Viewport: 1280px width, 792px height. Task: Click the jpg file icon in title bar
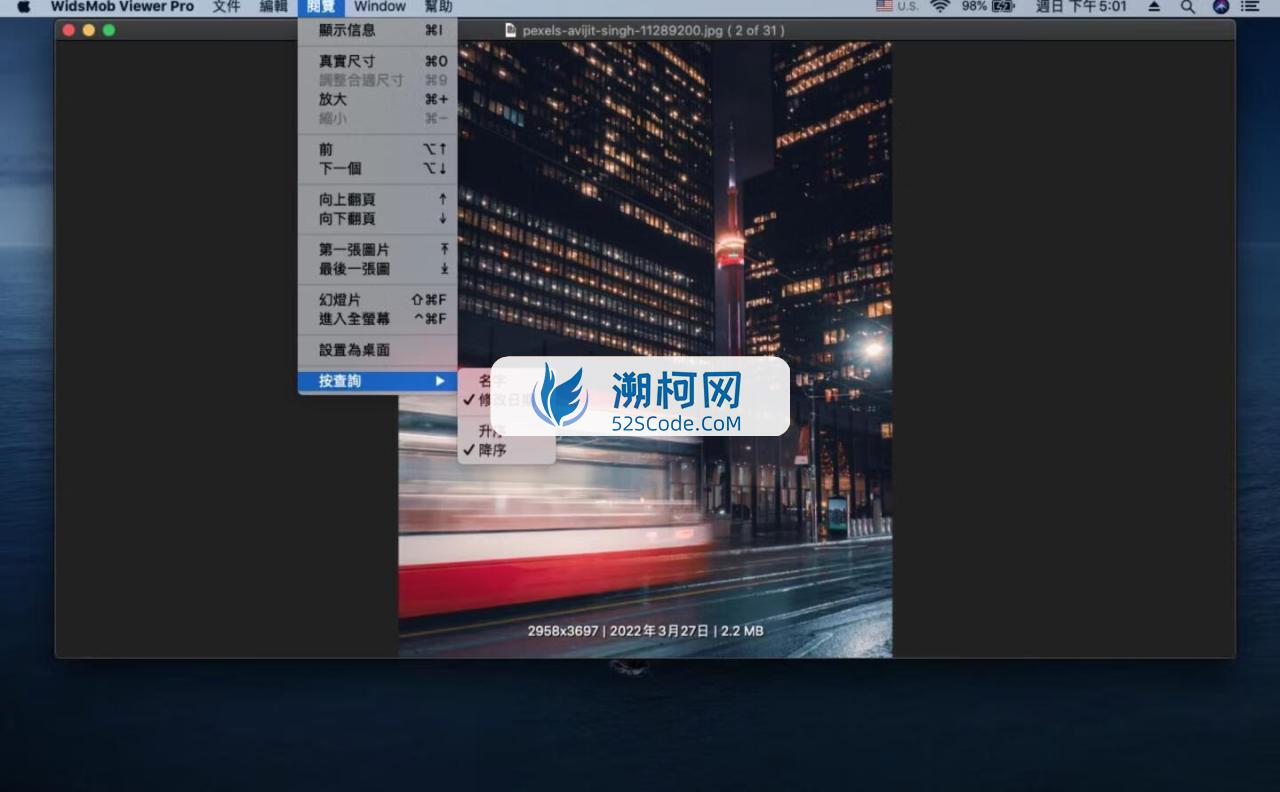[x=511, y=30]
